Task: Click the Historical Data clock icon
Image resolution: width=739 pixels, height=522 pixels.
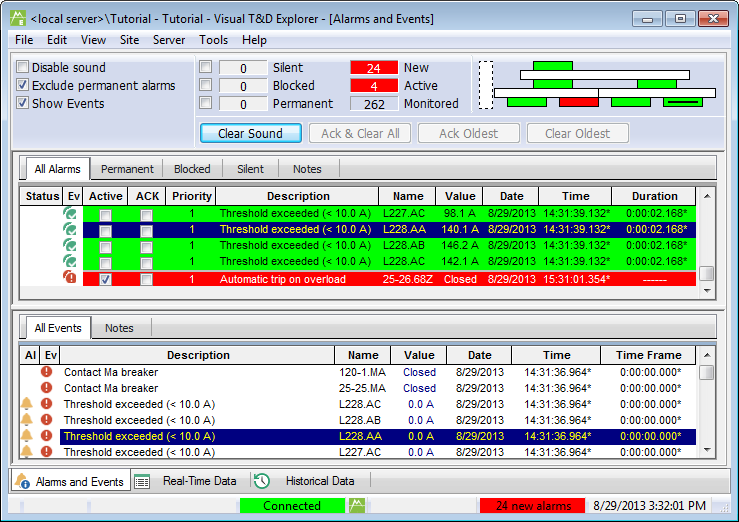Action: pyautogui.click(x=262, y=481)
